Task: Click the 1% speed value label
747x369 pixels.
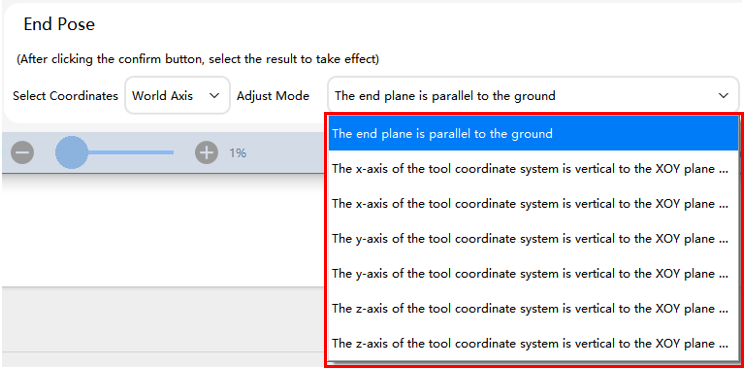Action: 238,153
